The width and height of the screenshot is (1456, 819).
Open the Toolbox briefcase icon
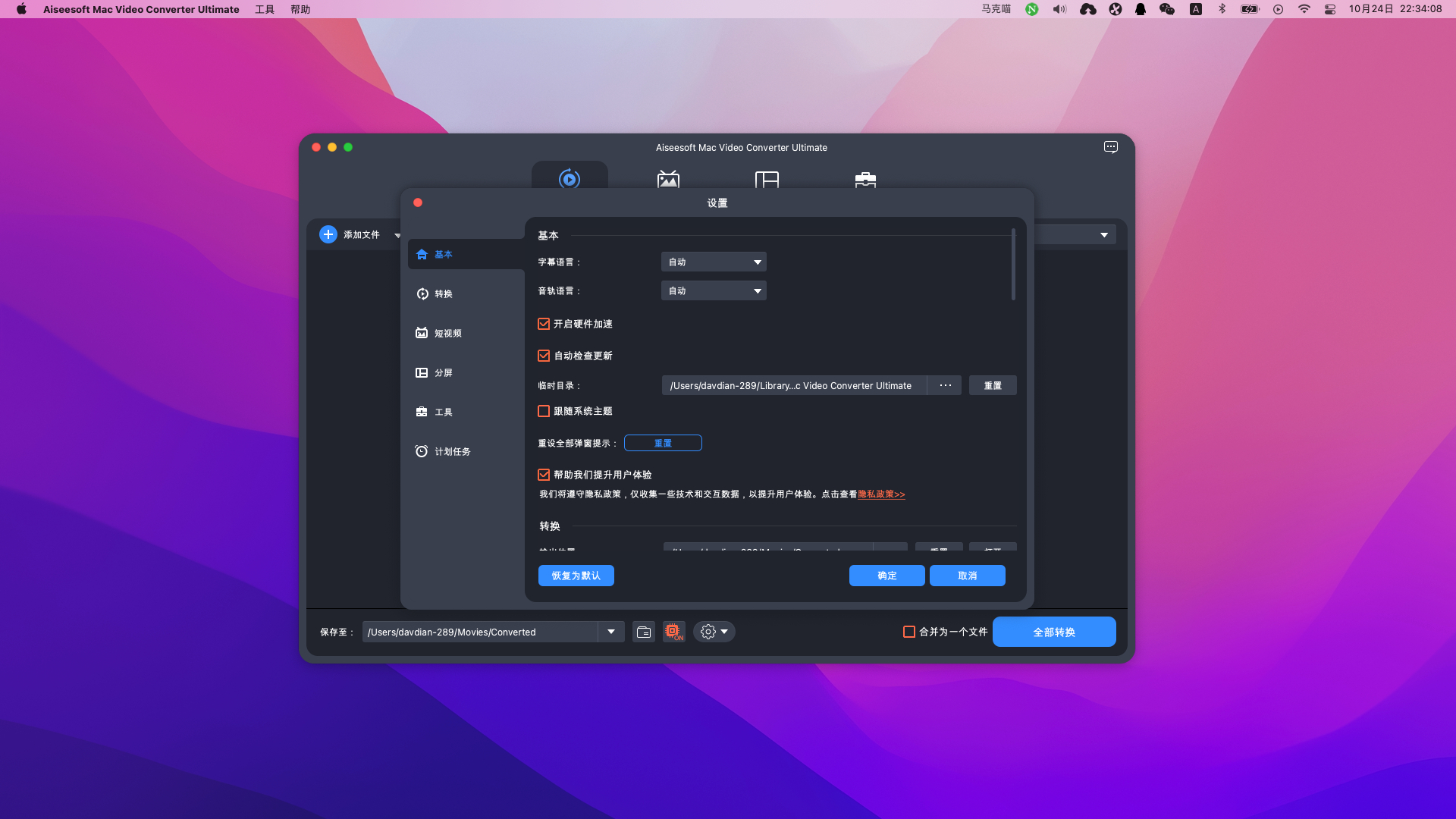(865, 179)
